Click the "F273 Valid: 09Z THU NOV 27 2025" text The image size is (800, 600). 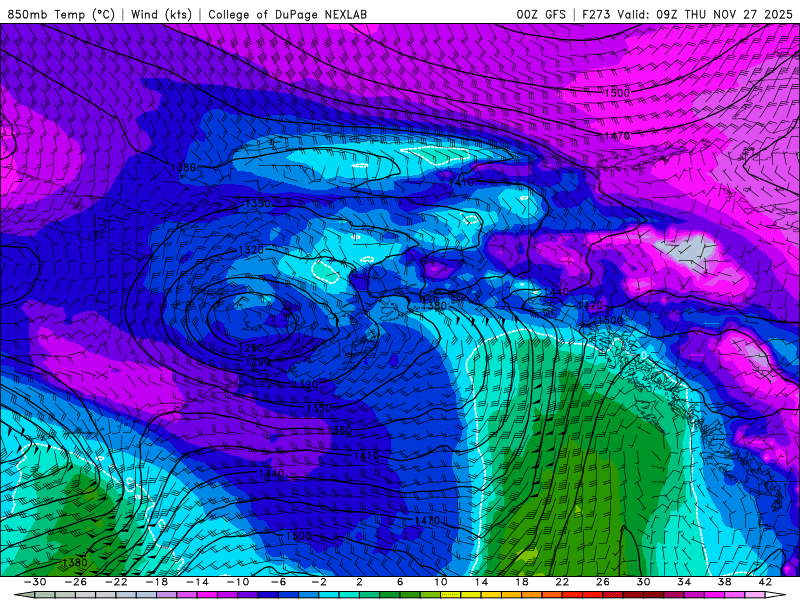(x=687, y=14)
